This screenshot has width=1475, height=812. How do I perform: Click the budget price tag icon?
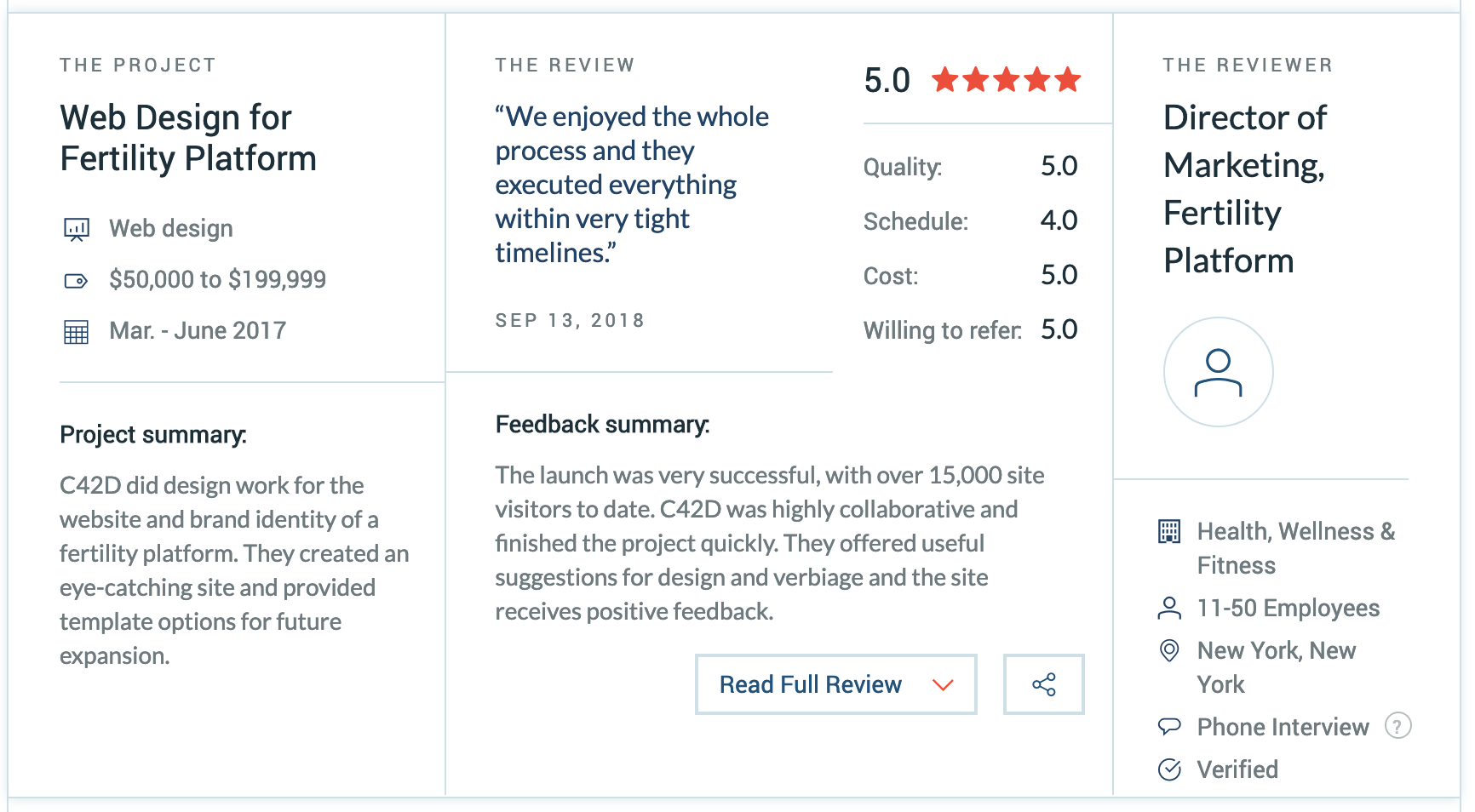76,280
